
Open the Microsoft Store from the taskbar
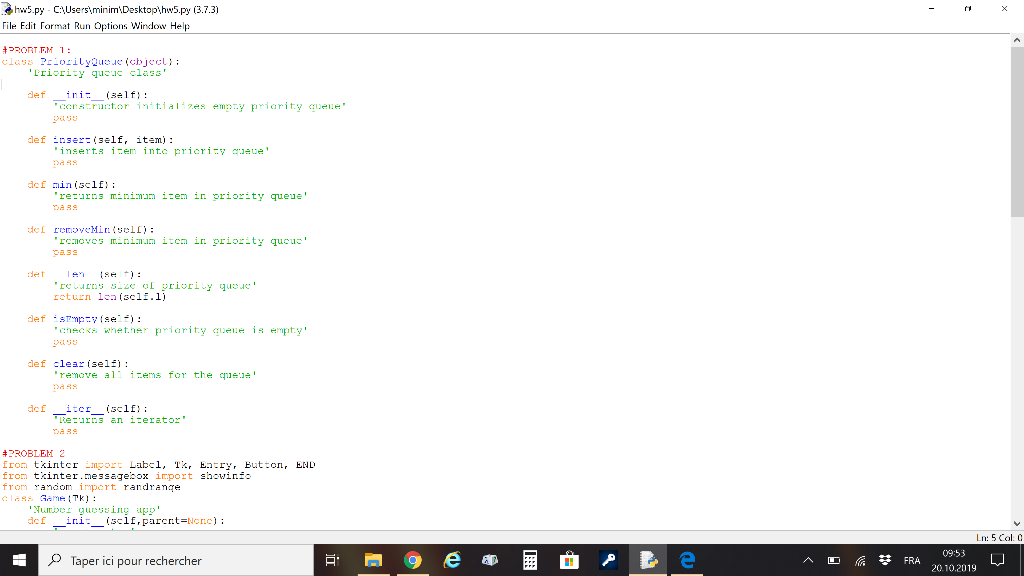568,560
